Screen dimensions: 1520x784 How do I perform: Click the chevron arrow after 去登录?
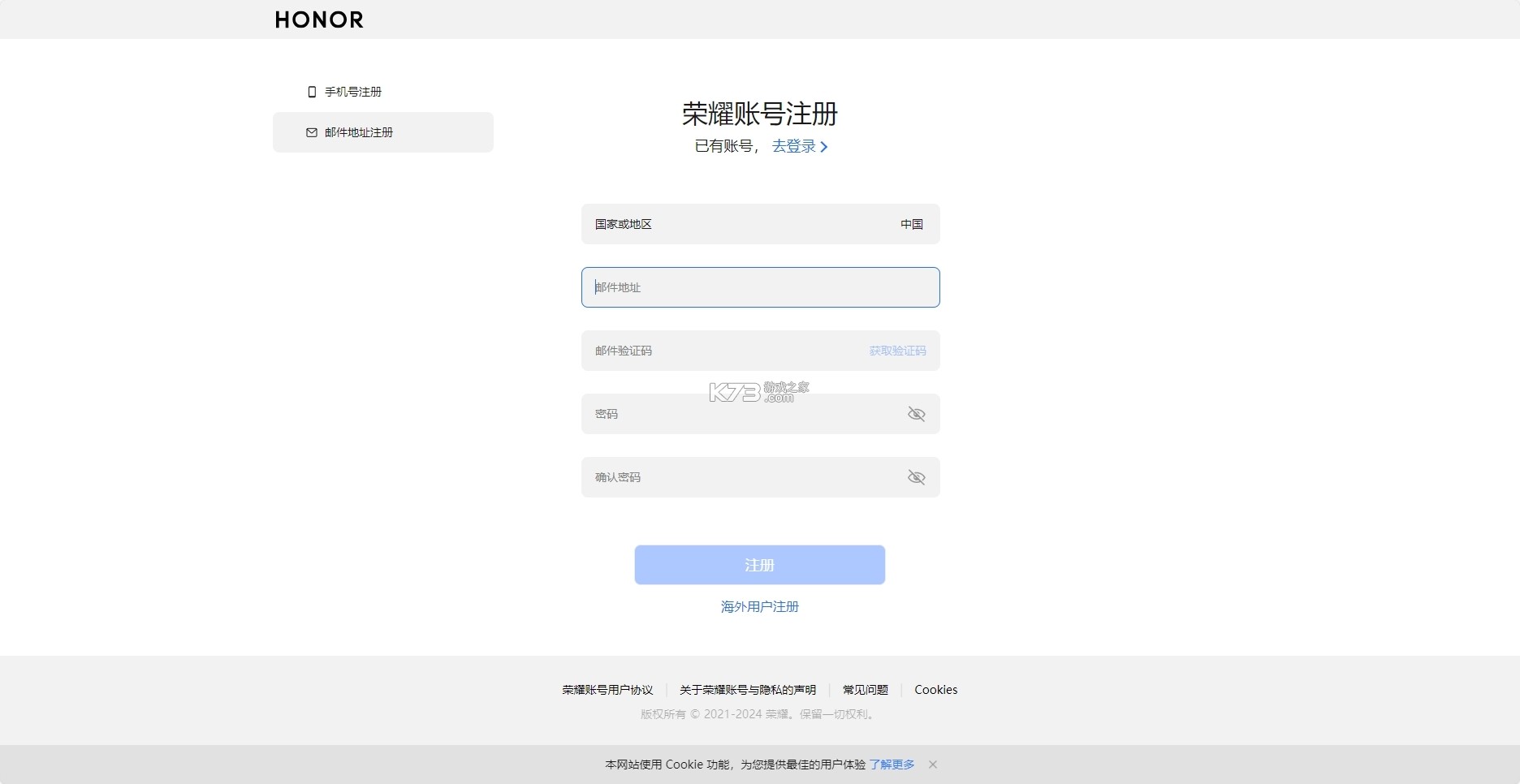click(x=824, y=147)
